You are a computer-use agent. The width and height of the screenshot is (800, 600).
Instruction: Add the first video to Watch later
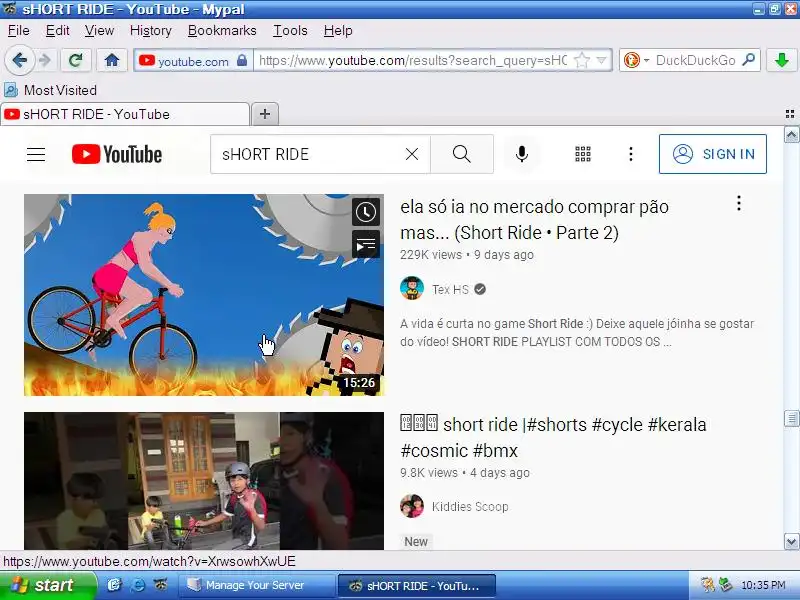(366, 212)
